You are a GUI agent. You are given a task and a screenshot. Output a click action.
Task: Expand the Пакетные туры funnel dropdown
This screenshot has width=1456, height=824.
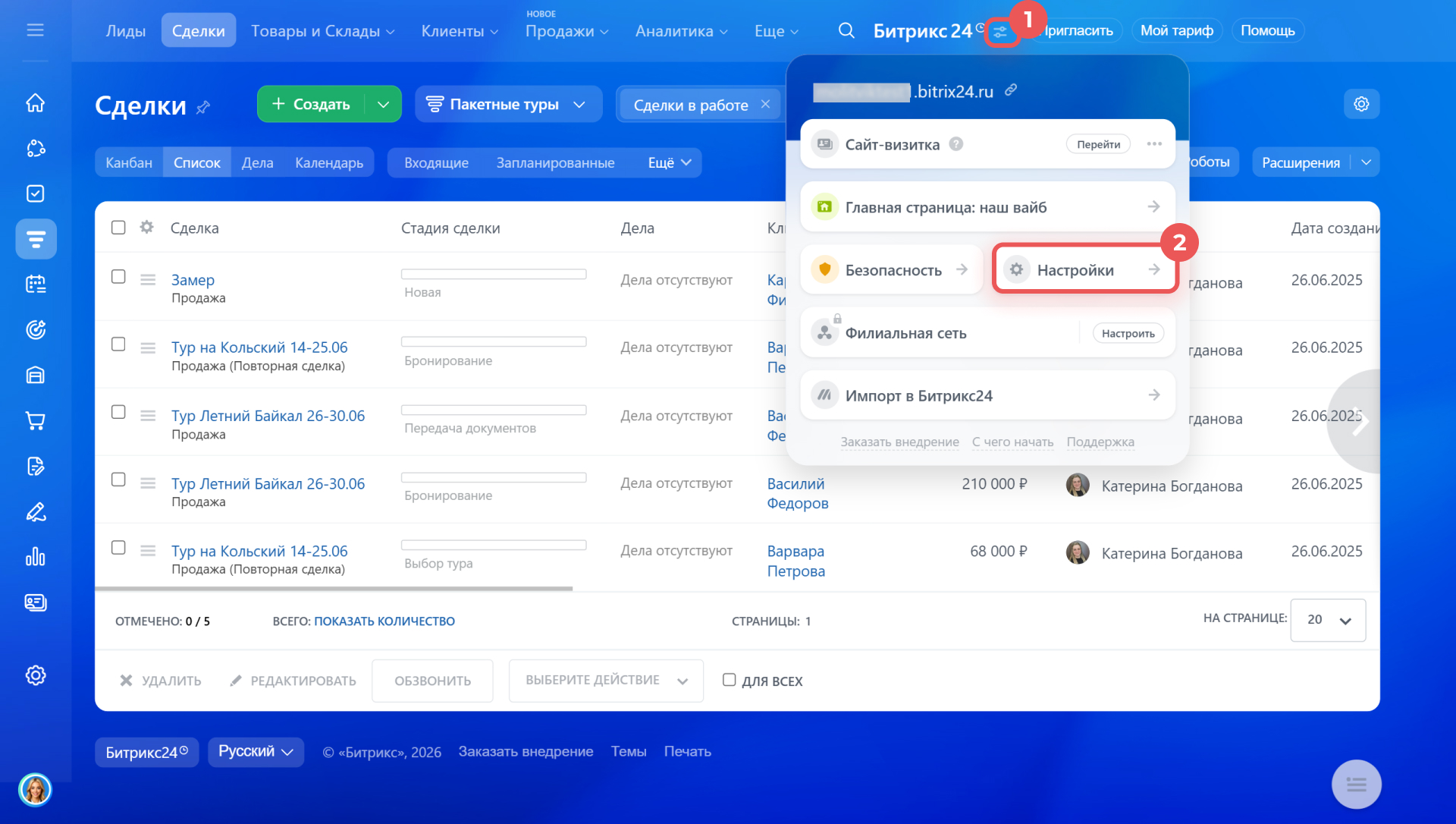coord(579,105)
